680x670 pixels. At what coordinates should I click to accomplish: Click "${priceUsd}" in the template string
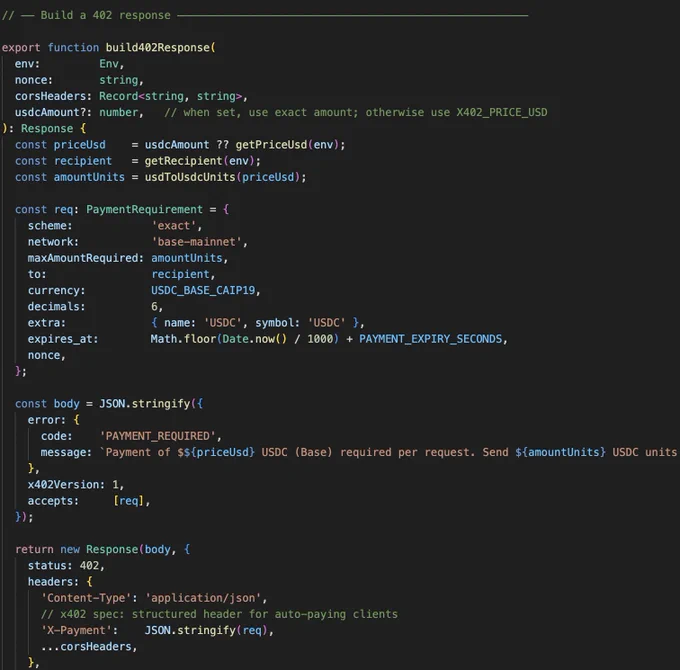tap(219, 452)
